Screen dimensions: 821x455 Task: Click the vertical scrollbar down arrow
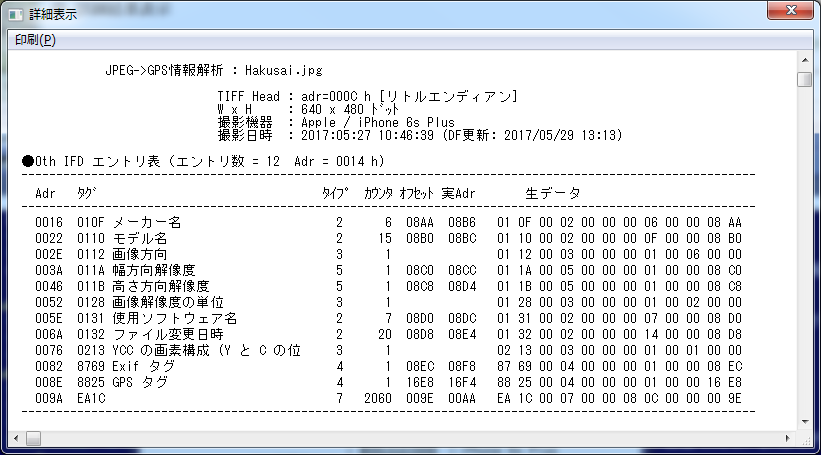(804, 420)
